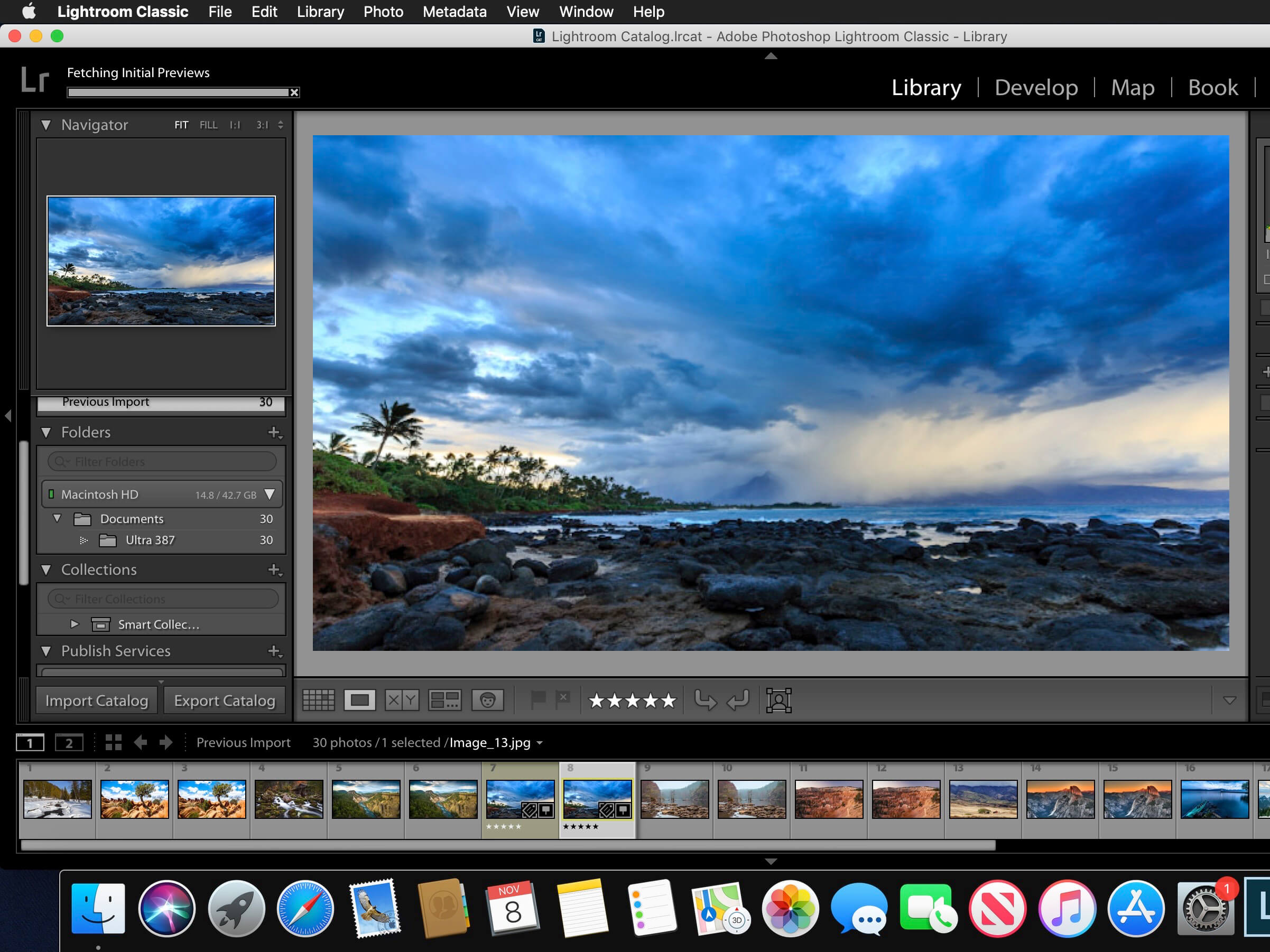Switch to Survey view icon
This screenshot has width=1270, height=952.
click(x=444, y=700)
